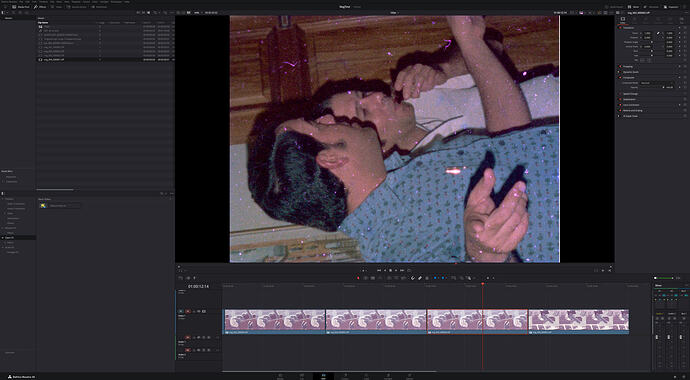Image resolution: width=690 pixels, height=380 pixels.
Task: Click the Play forward transport button
Action: (x=396, y=270)
